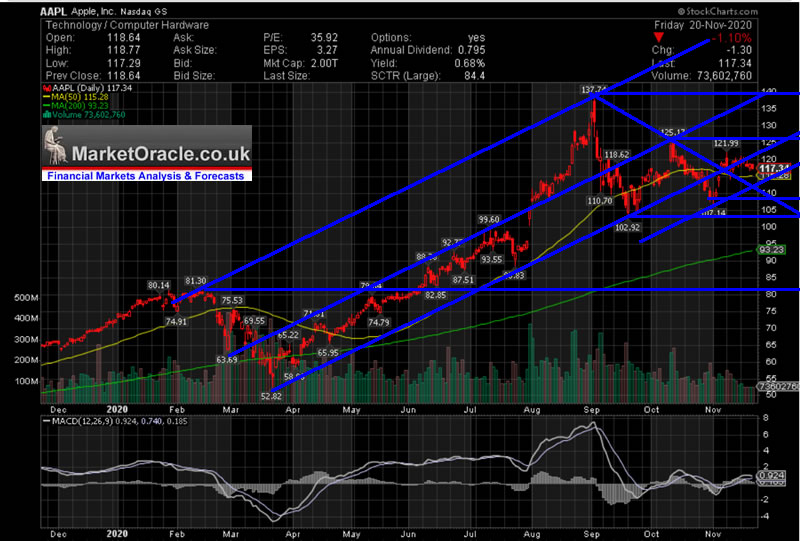Viewport: 800px width, 541px height.
Task: Click the 82.85 price label
Action: 436,295
